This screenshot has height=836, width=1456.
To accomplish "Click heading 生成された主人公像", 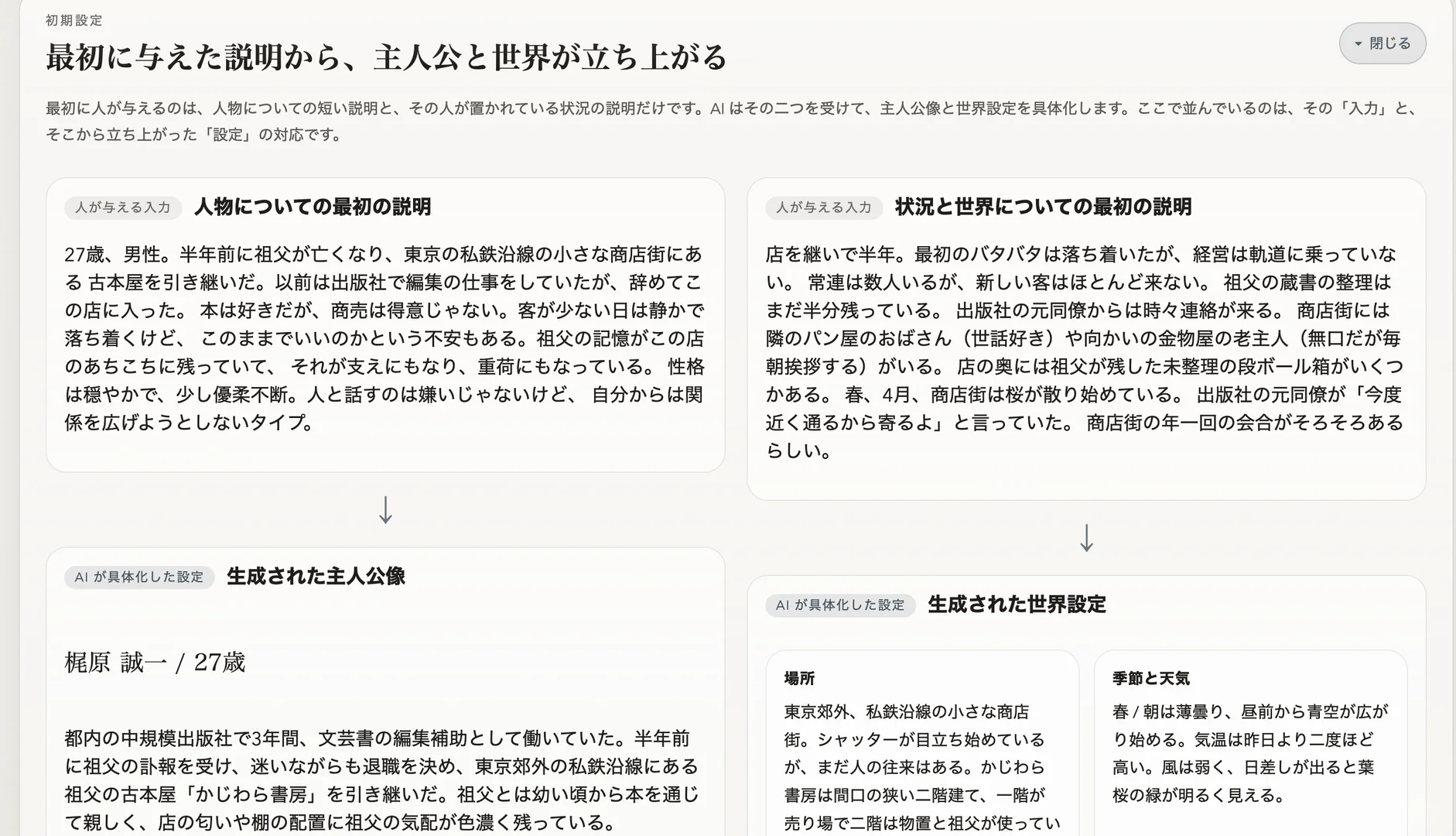I will (x=316, y=576).
